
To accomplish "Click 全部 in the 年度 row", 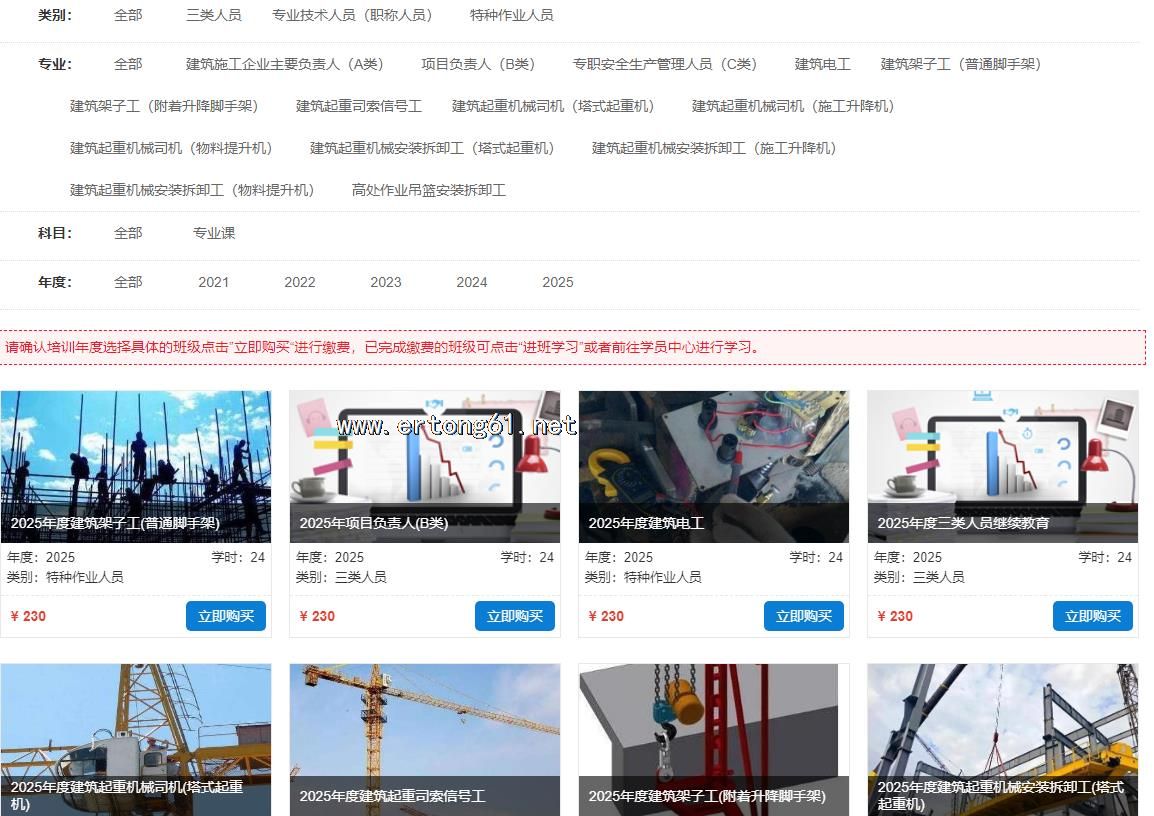I will pos(128,282).
